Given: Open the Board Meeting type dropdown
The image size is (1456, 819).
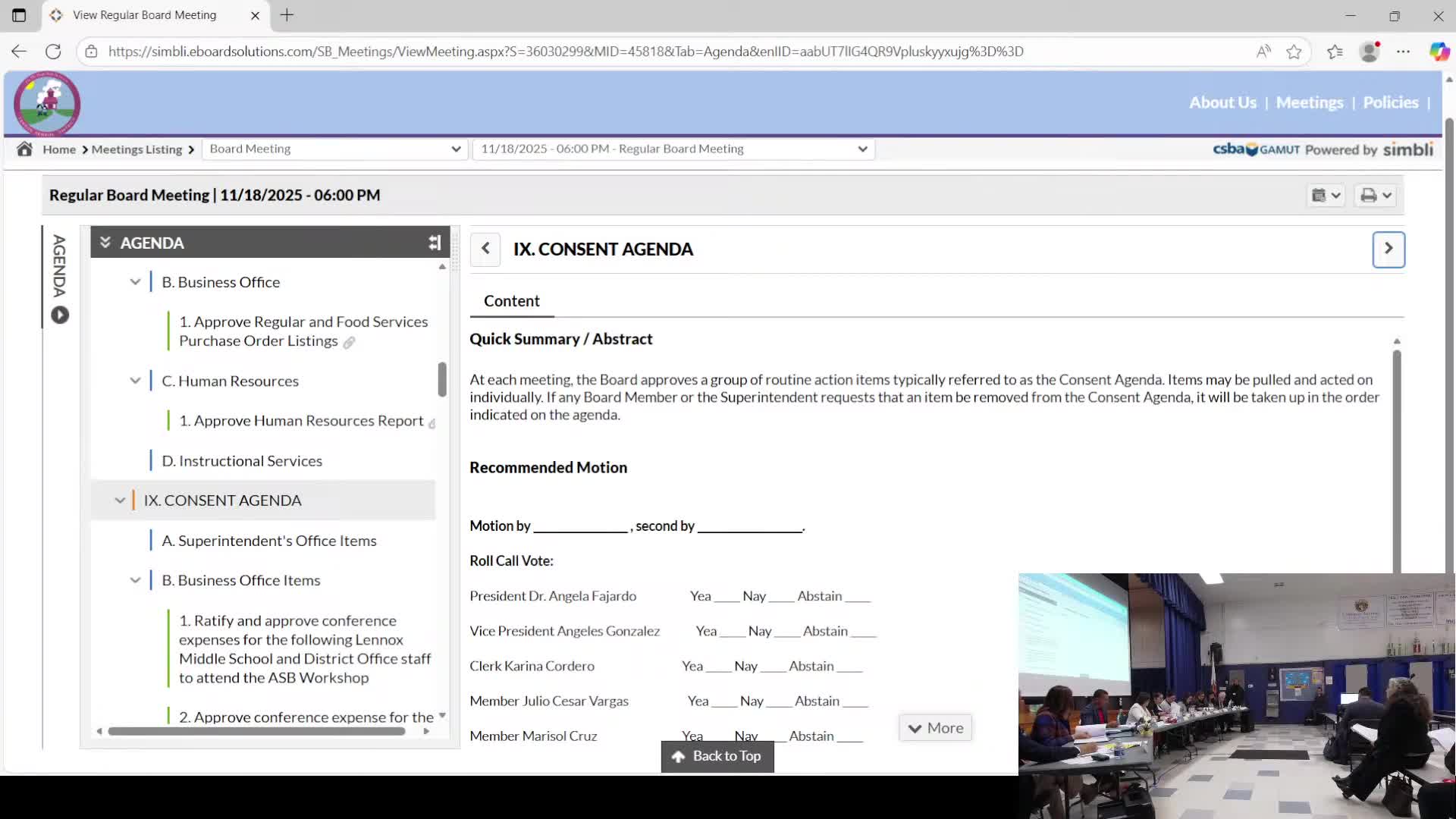Looking at the screenshot, I should point(334,149).
